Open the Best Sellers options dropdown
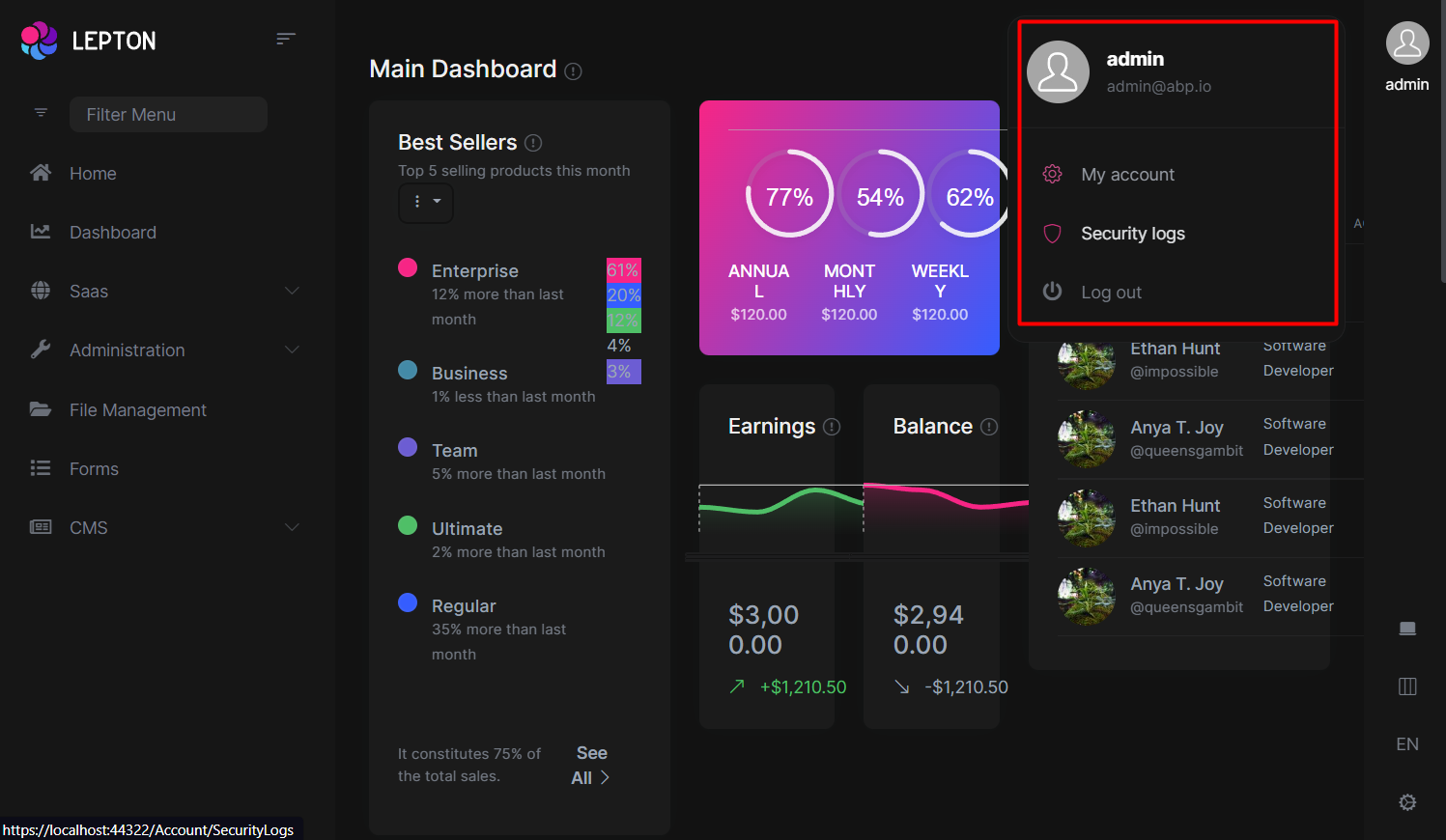The image size is (1446, 840). click(x=426, y=203)
